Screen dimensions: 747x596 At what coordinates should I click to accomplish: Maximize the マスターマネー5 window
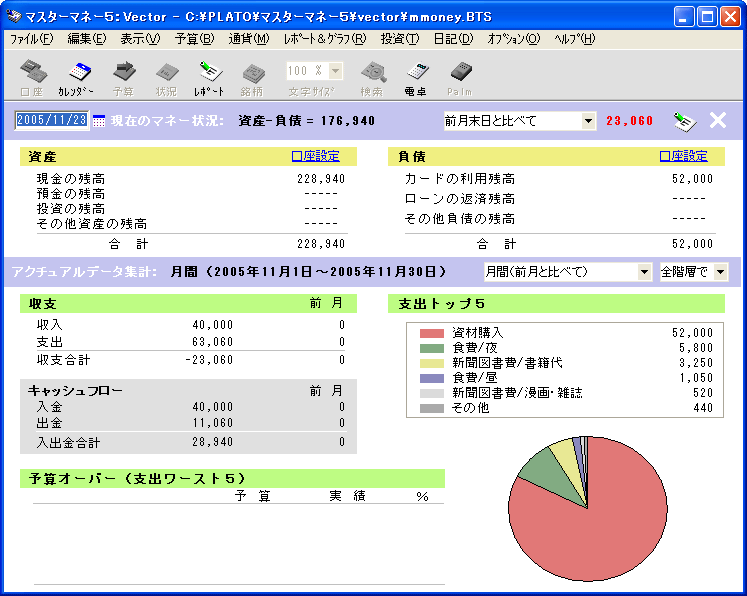pos(707,17)
